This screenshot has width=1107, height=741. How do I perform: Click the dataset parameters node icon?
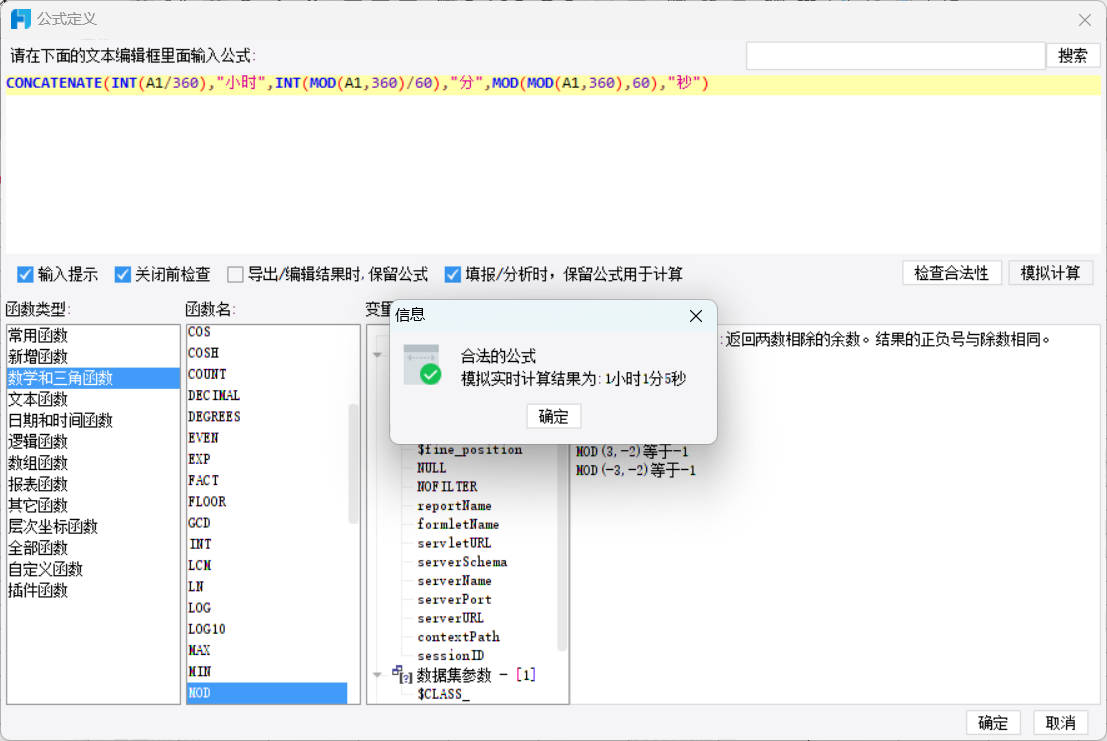[402, 675]
